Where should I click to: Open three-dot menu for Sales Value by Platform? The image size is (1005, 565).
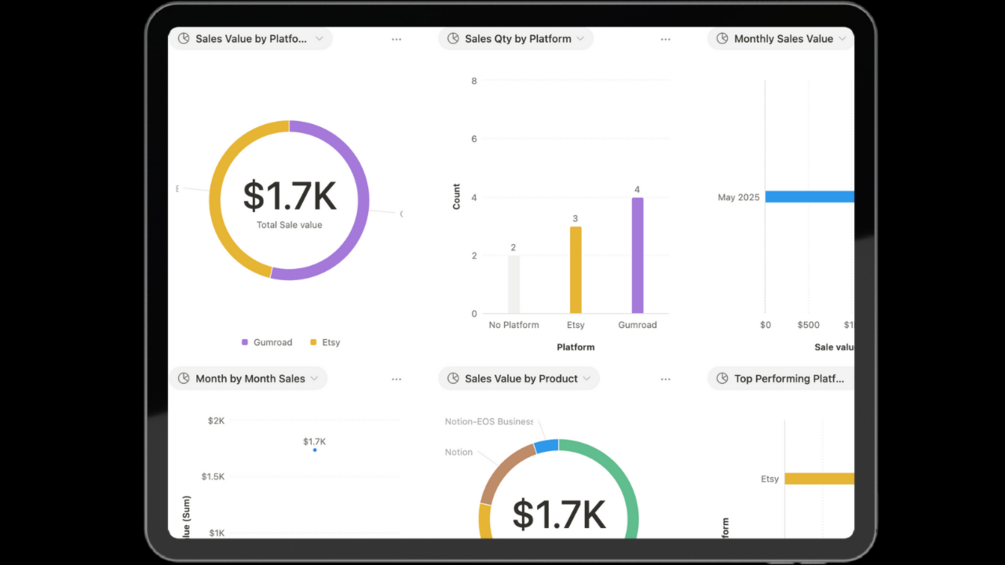click(x=396, y=40)
